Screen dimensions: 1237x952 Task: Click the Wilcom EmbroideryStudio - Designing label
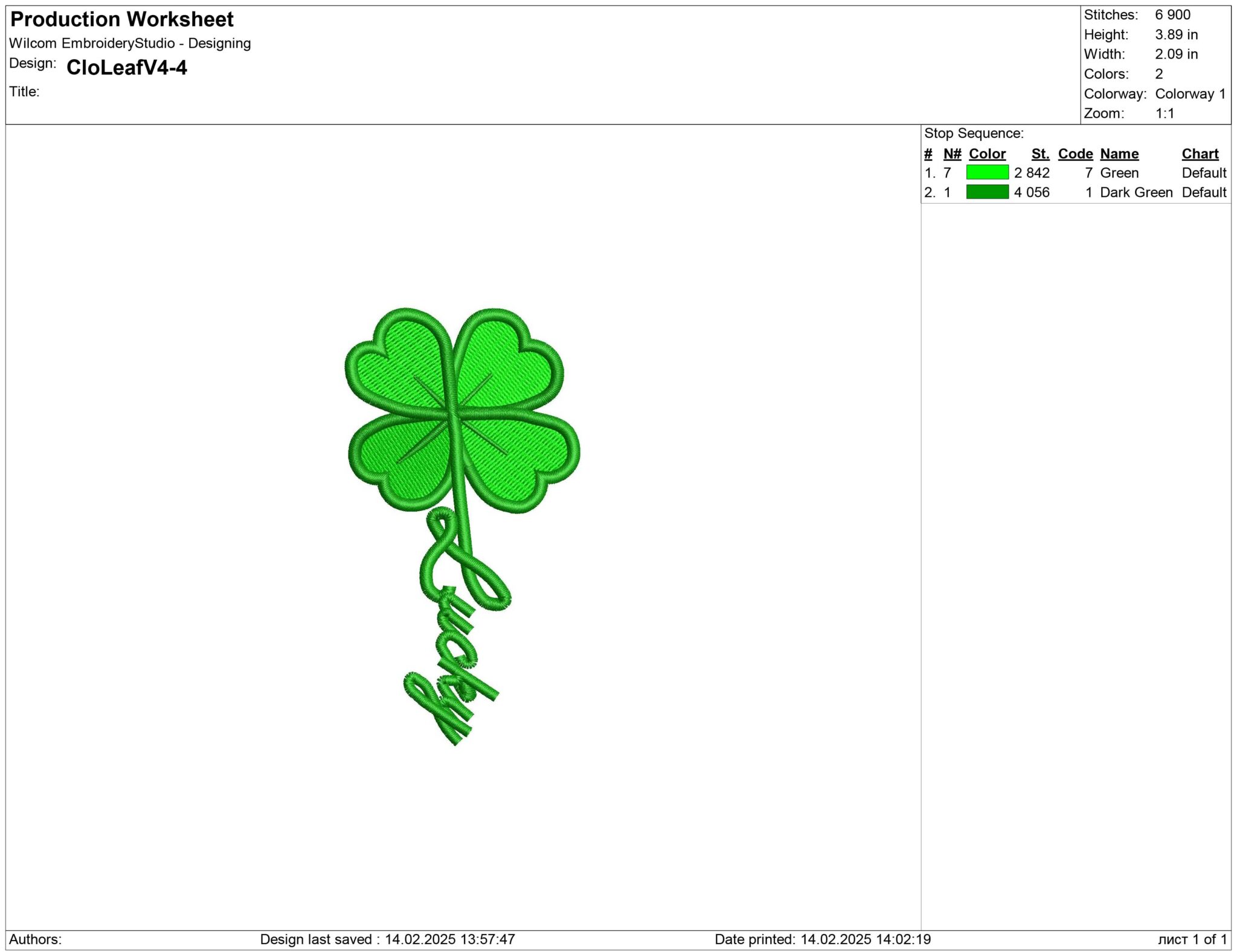click(x=130, y=43)
